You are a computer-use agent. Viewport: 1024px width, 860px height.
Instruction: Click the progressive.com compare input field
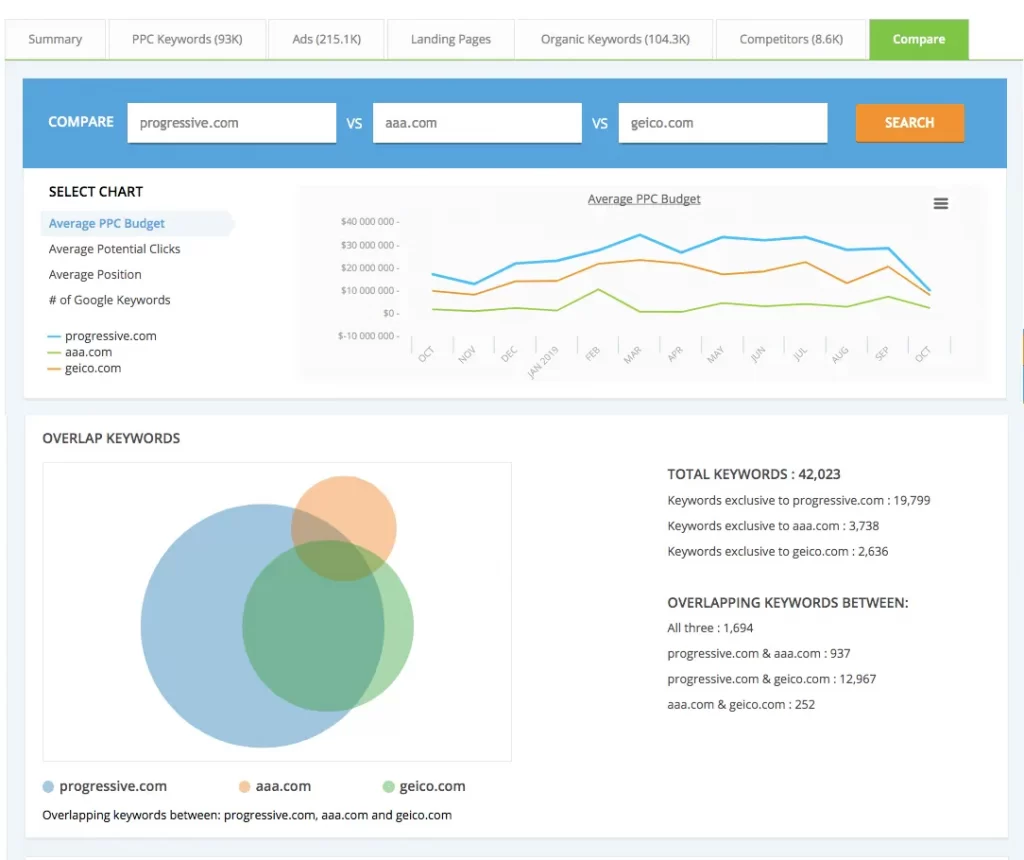pos(232,123)
